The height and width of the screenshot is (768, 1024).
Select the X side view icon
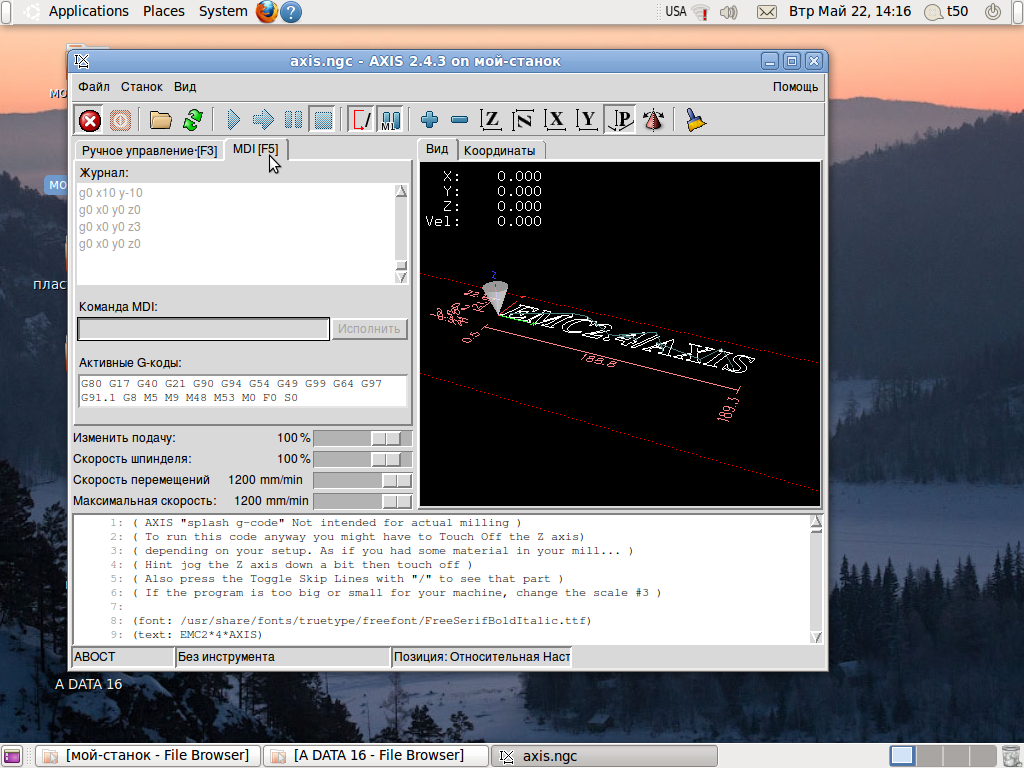556,121
